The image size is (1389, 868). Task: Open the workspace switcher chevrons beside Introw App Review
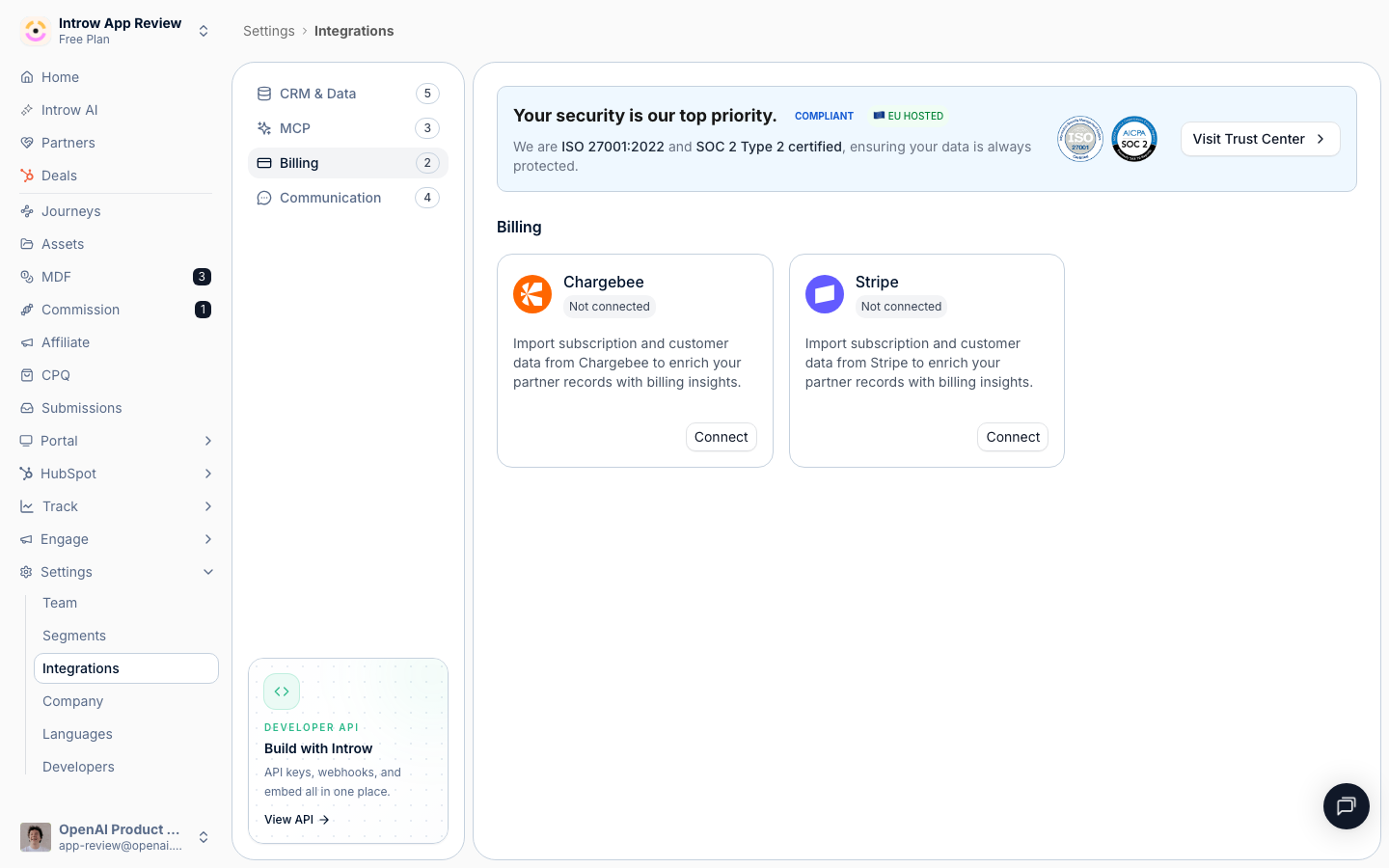click(204, 31)
